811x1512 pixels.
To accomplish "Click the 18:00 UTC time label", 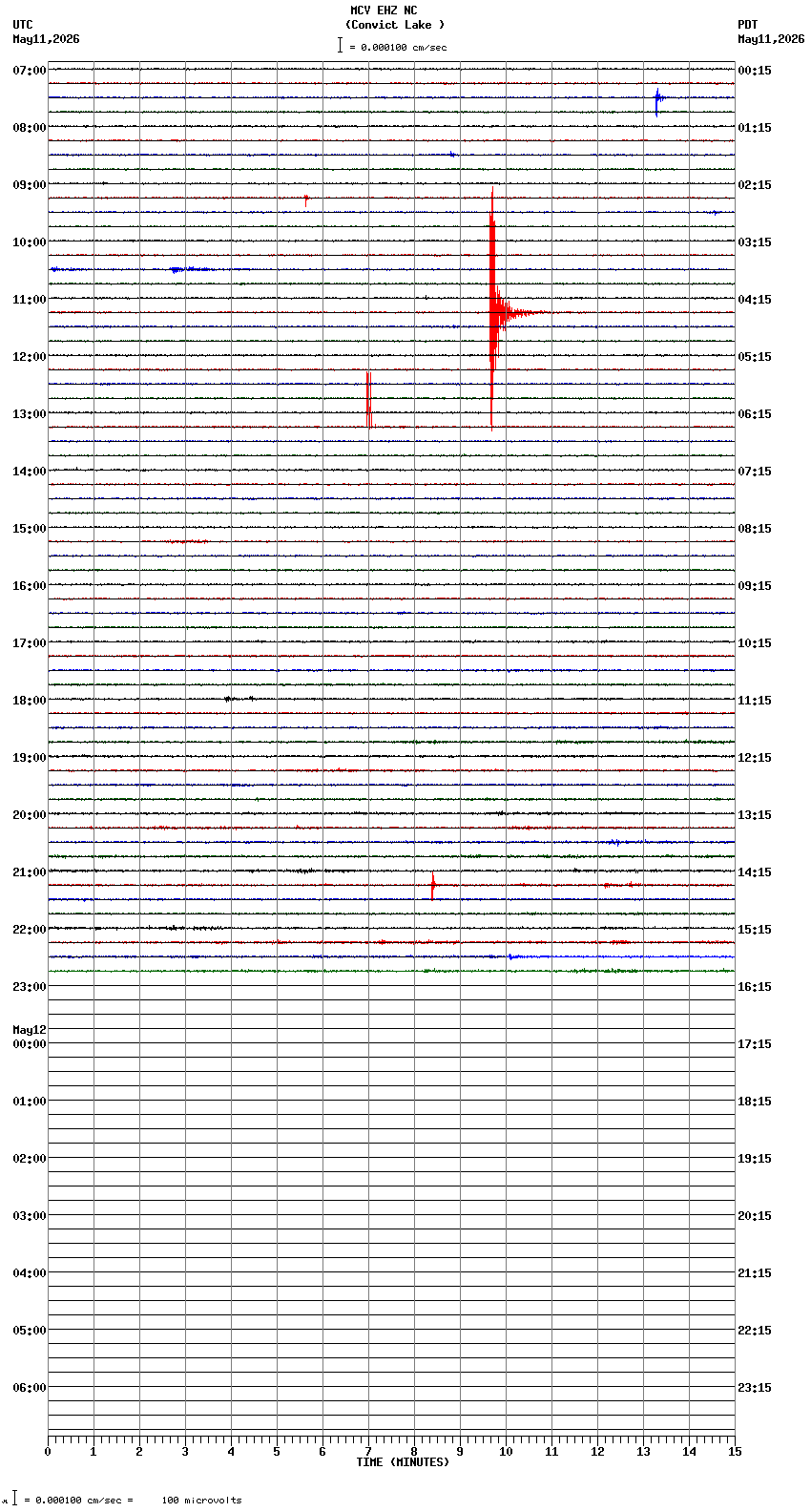I will (x=30, y=701).
